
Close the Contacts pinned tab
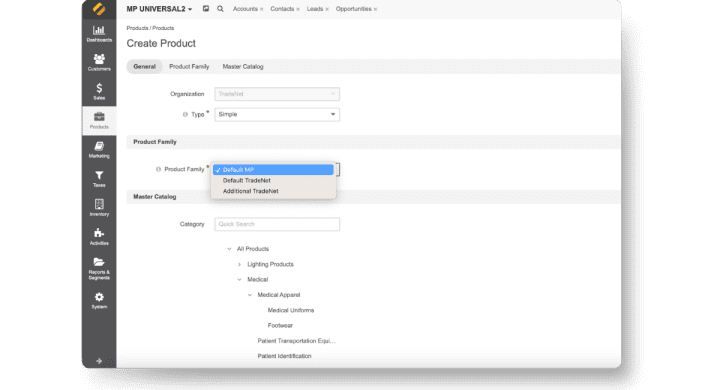[x=298, y=9]
